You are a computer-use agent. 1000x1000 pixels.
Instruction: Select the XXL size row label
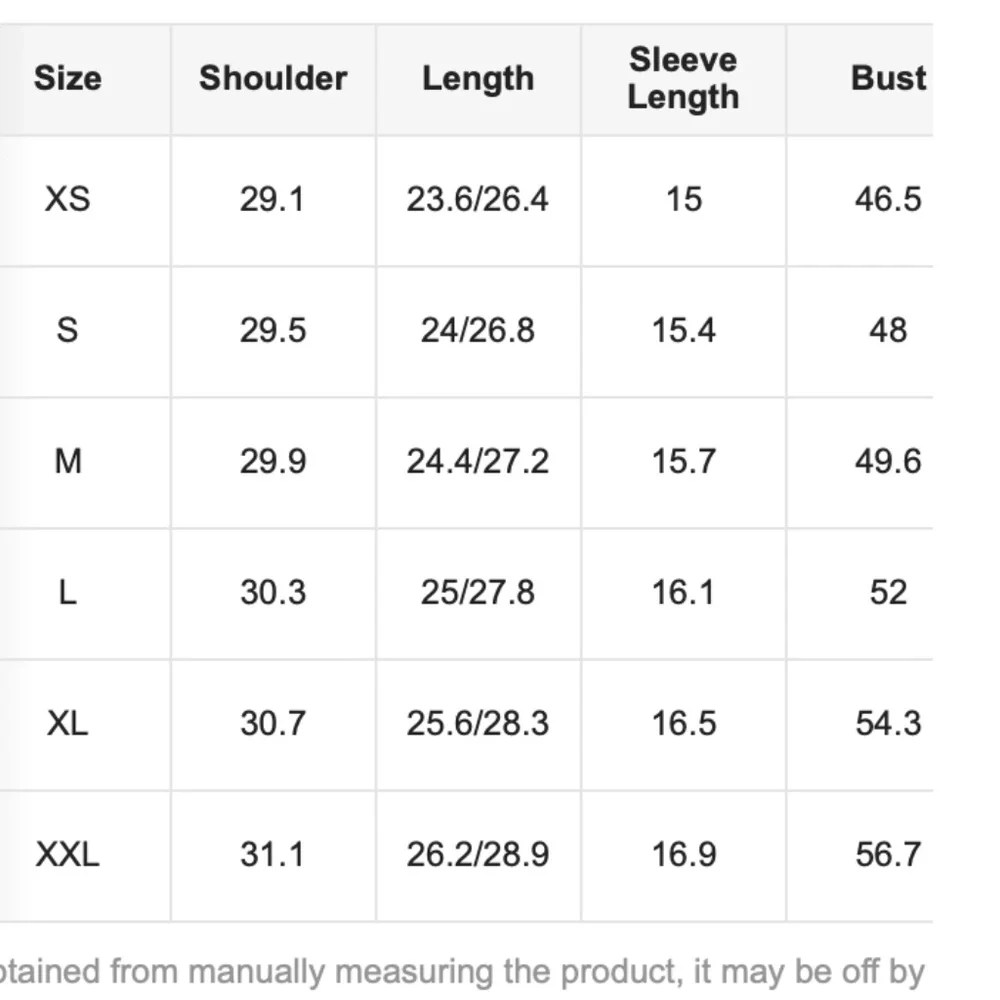pyautogui.click(x=67, y=855)
